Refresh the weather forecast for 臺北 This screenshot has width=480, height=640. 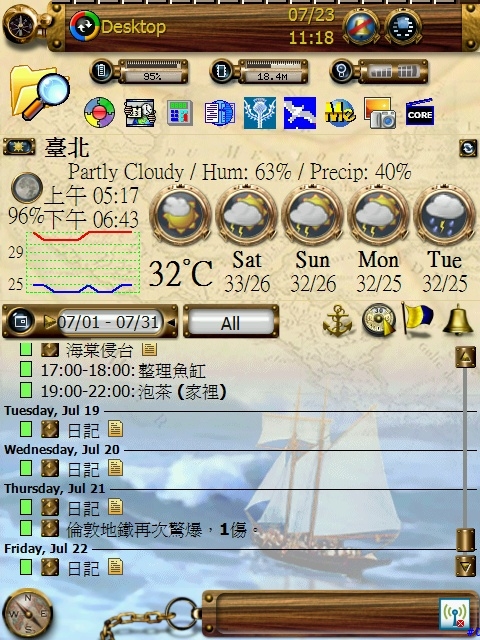pyautogui.click(x=468, y=148)
